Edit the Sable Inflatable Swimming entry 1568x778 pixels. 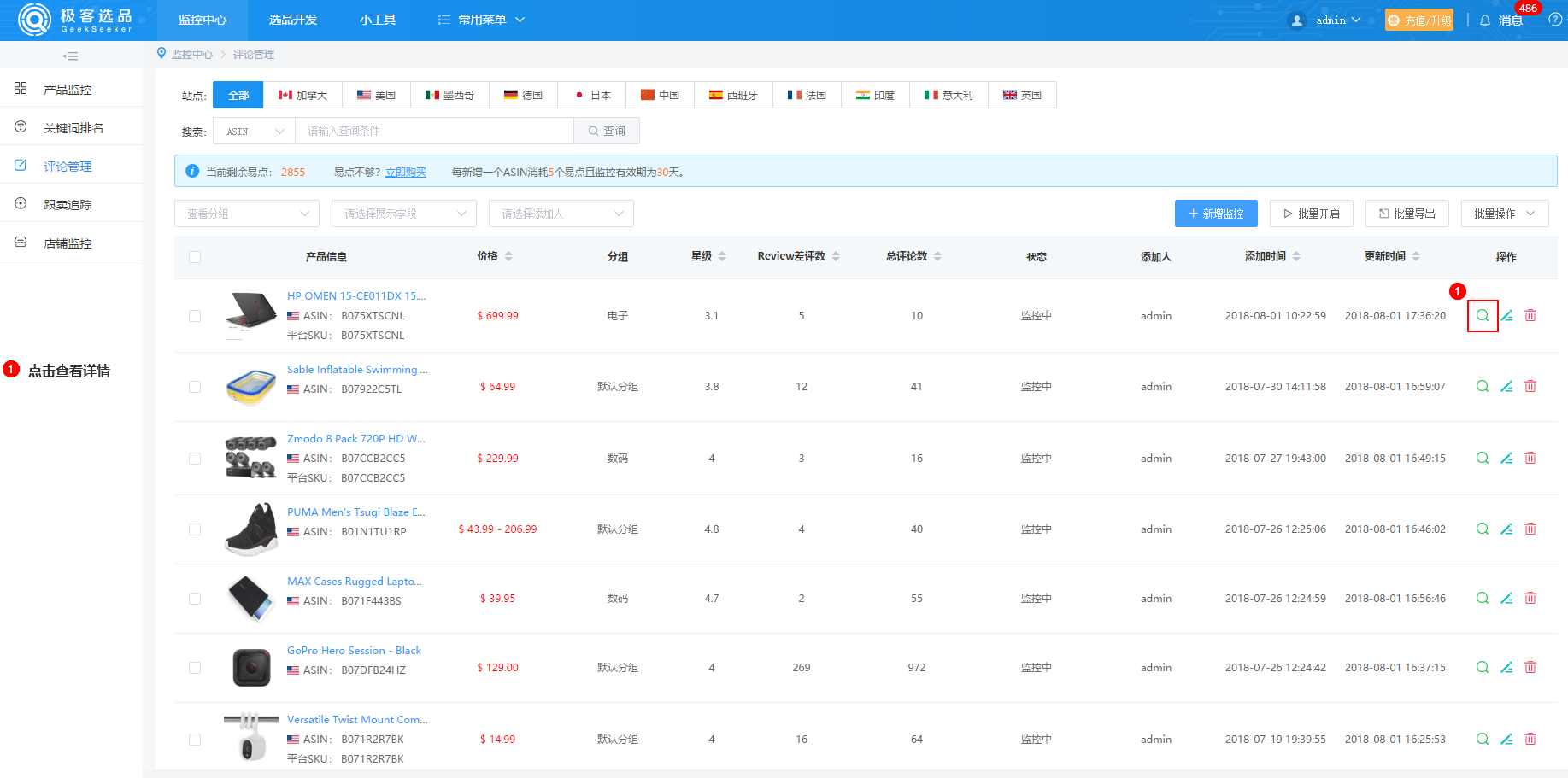tap(1506, 387)
